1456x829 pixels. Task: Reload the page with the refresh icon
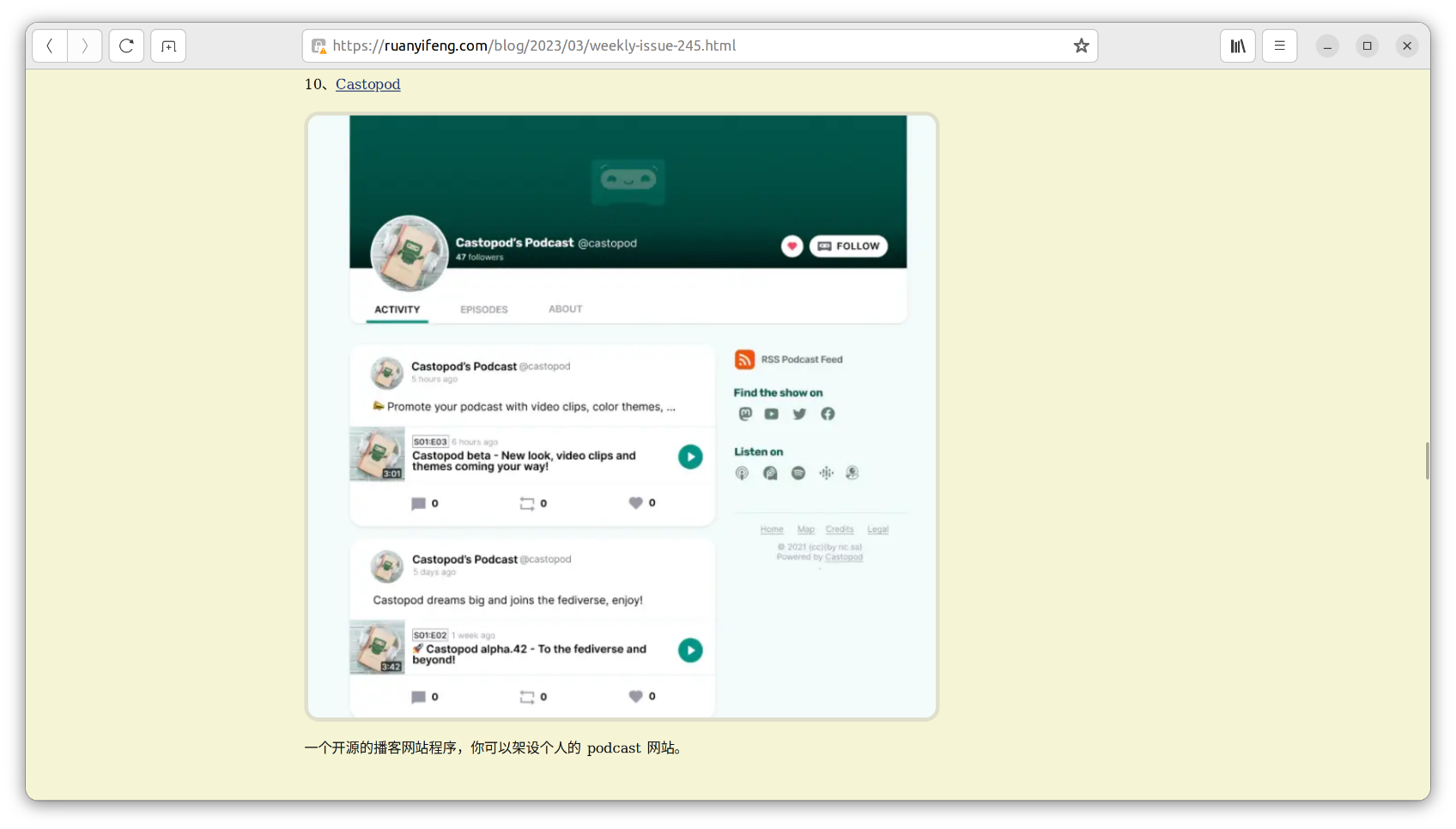coord(126,46)
